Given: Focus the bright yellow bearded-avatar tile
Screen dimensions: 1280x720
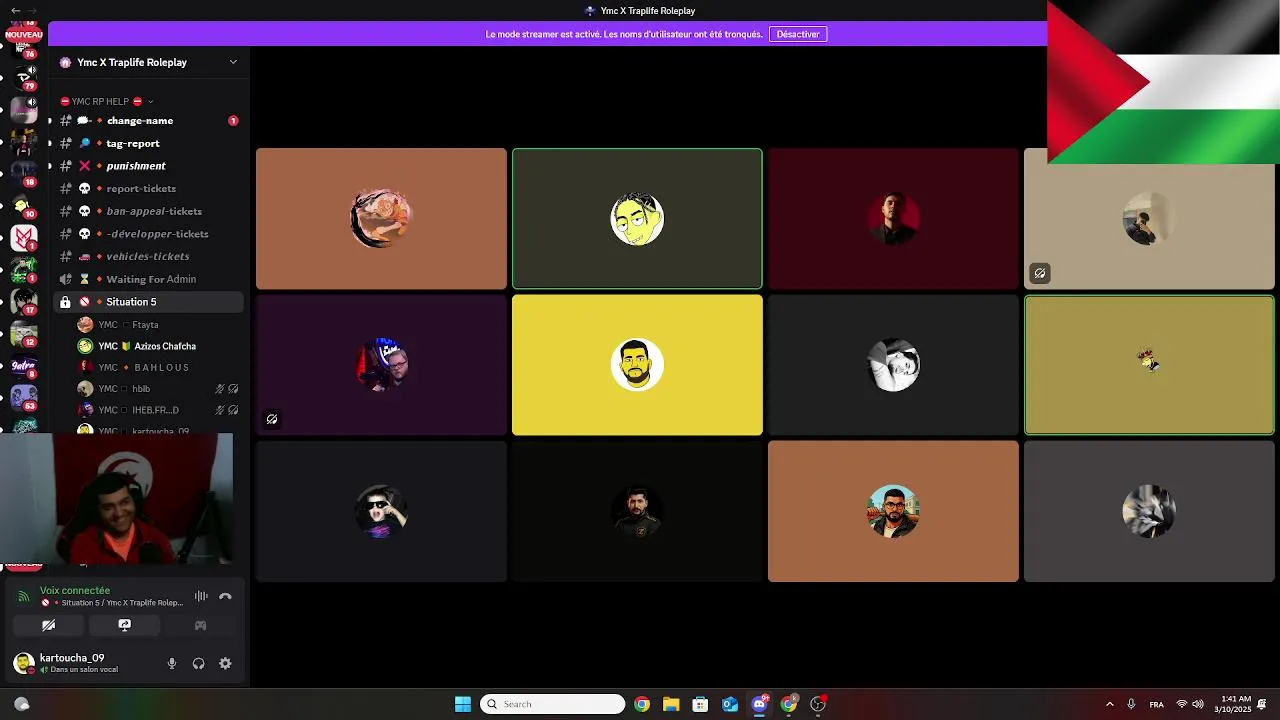Looking at the screenshot, I should (637, 365).
